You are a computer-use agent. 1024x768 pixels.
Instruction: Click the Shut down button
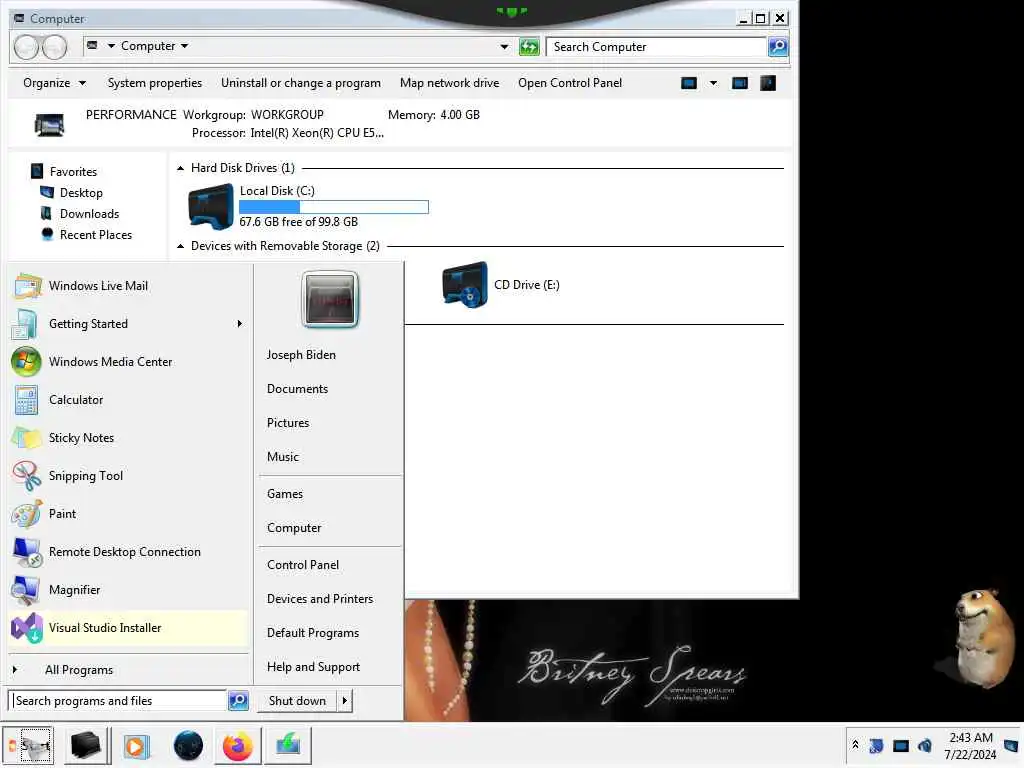click(297, 701)
